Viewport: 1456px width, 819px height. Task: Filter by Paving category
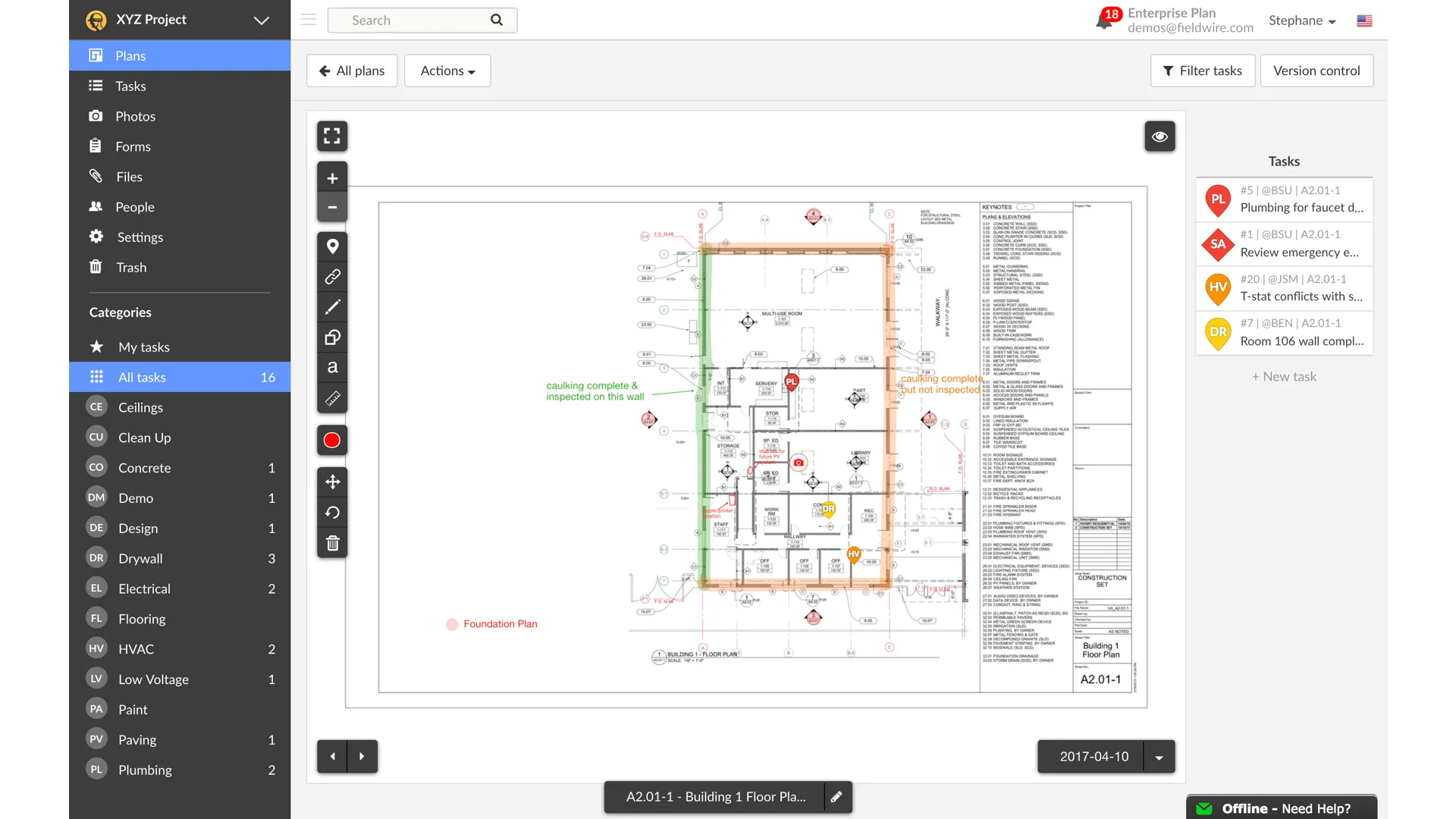[x=180, y=740]
